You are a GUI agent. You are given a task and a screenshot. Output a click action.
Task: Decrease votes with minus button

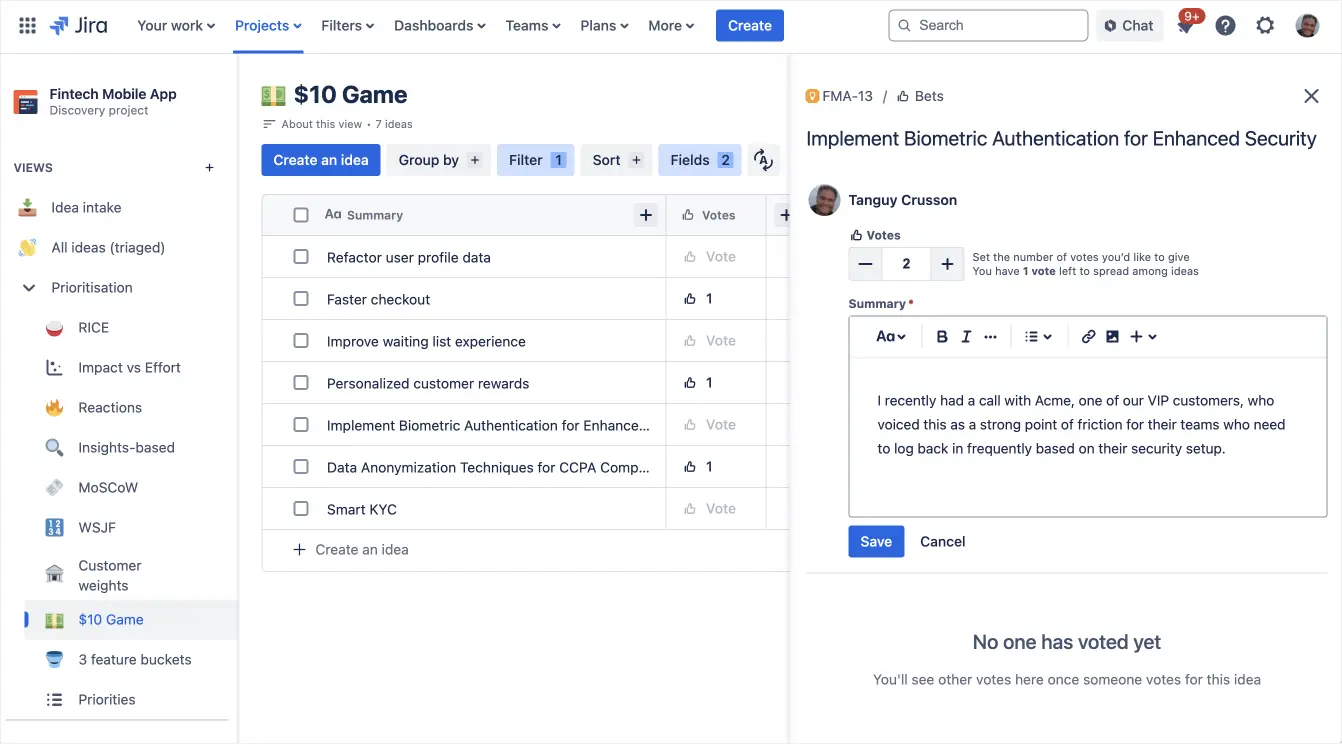tap(866, 264)
